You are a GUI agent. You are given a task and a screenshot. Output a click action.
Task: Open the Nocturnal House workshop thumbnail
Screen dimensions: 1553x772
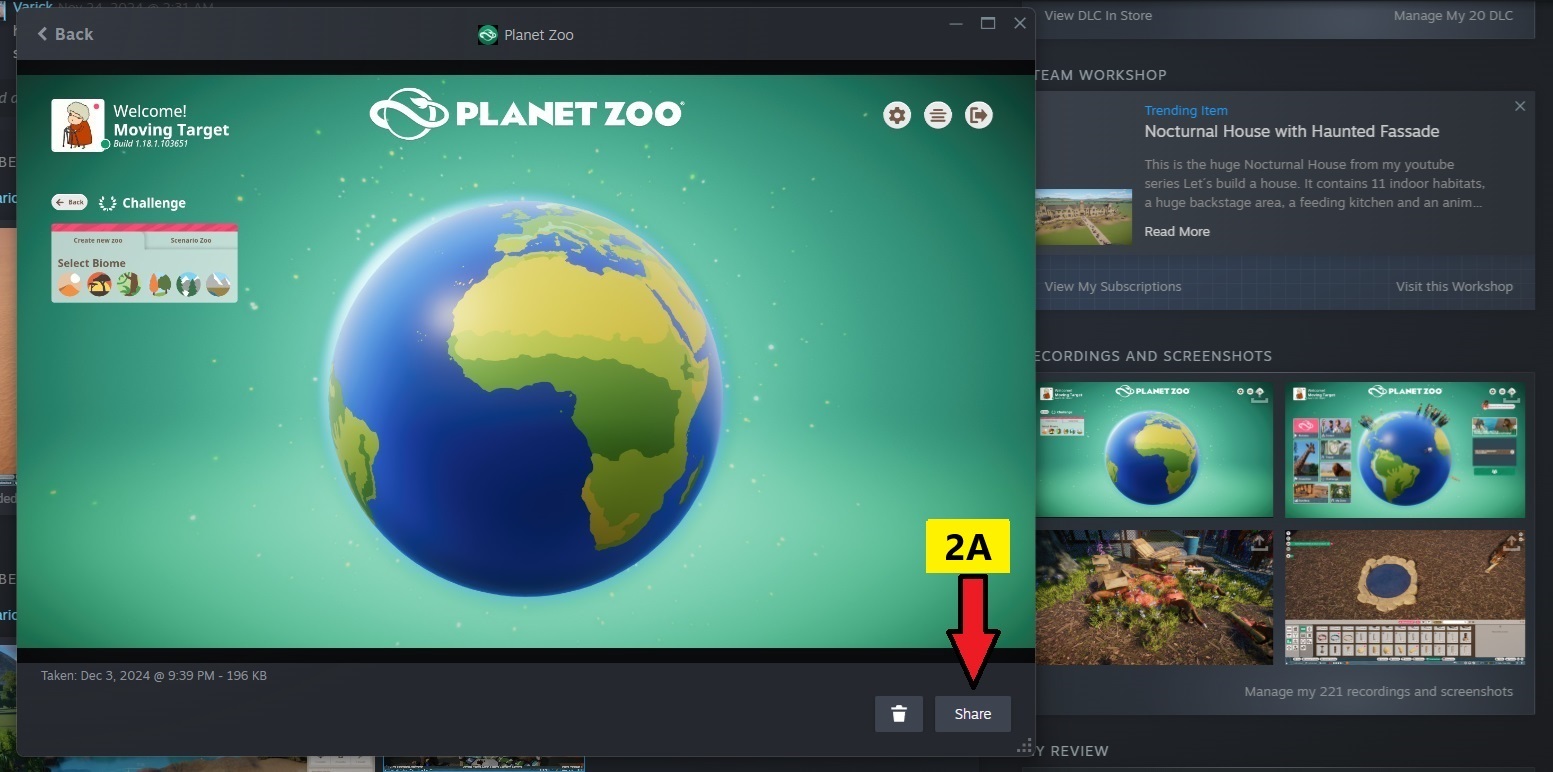(x=1084, y=217)
